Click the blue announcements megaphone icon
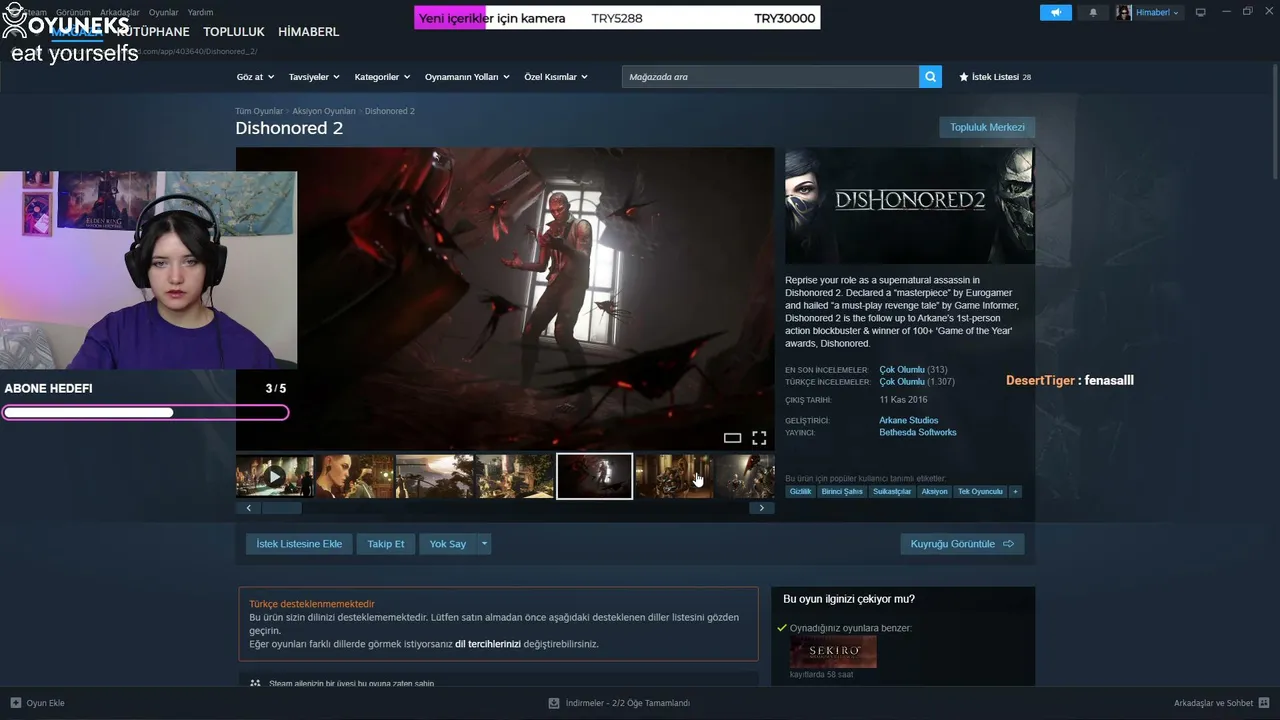This screenshot has height=720, width=1280. pos(1056,12)
